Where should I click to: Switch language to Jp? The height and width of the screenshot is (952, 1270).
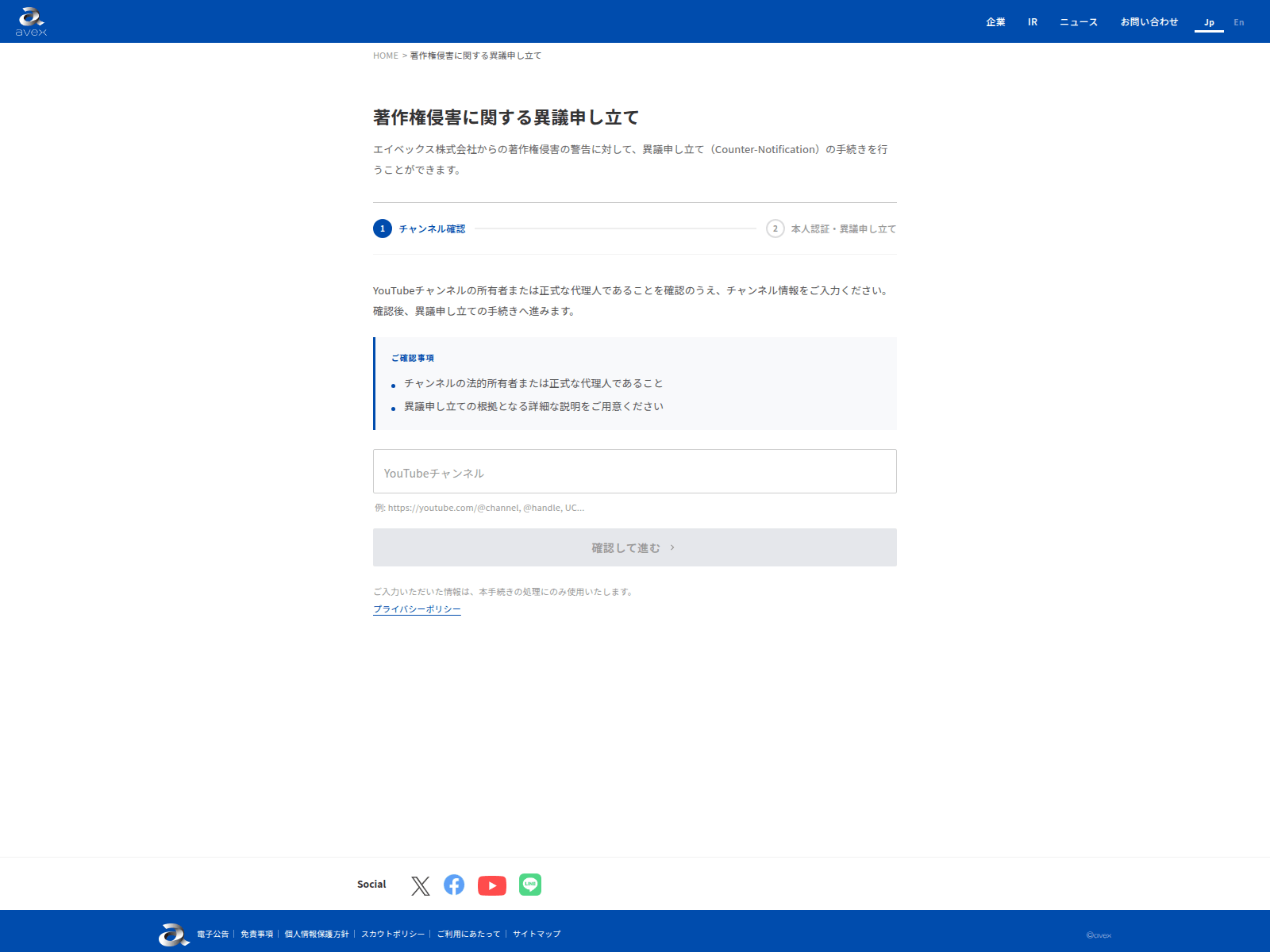pyautogui.click(x=1209, y=22)
